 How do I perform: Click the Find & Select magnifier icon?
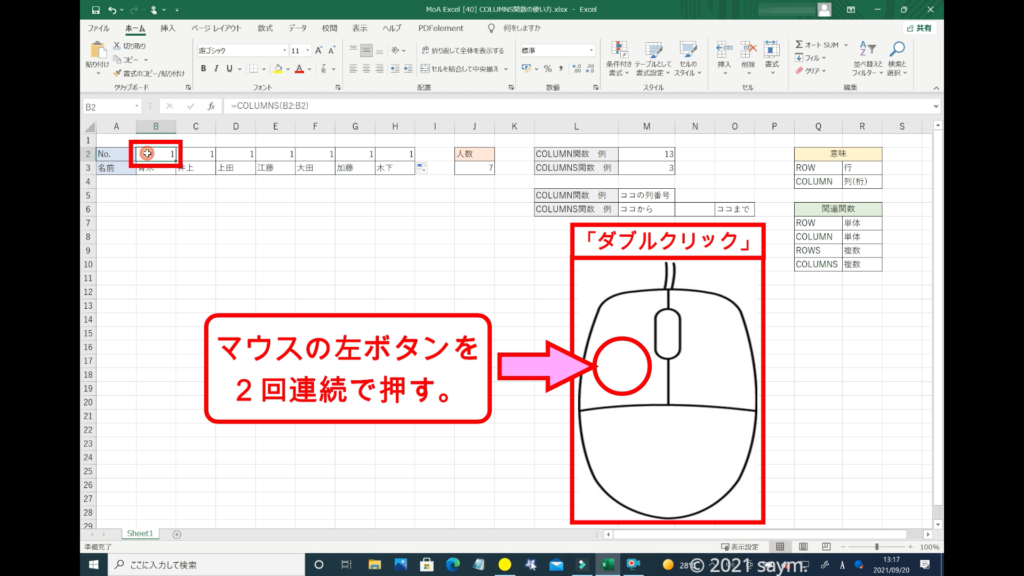[897, 50]
